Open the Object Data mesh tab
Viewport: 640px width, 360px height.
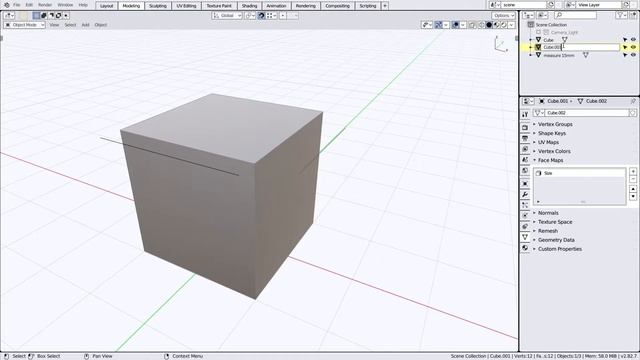point(525,237)
